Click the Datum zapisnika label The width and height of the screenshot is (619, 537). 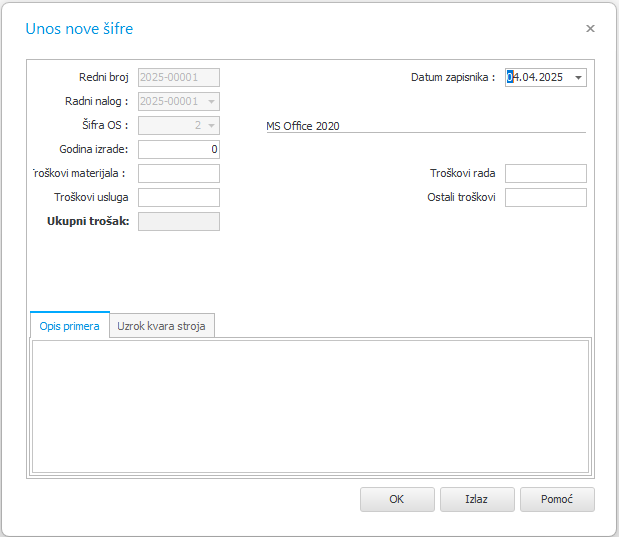[x=453, y=77]
